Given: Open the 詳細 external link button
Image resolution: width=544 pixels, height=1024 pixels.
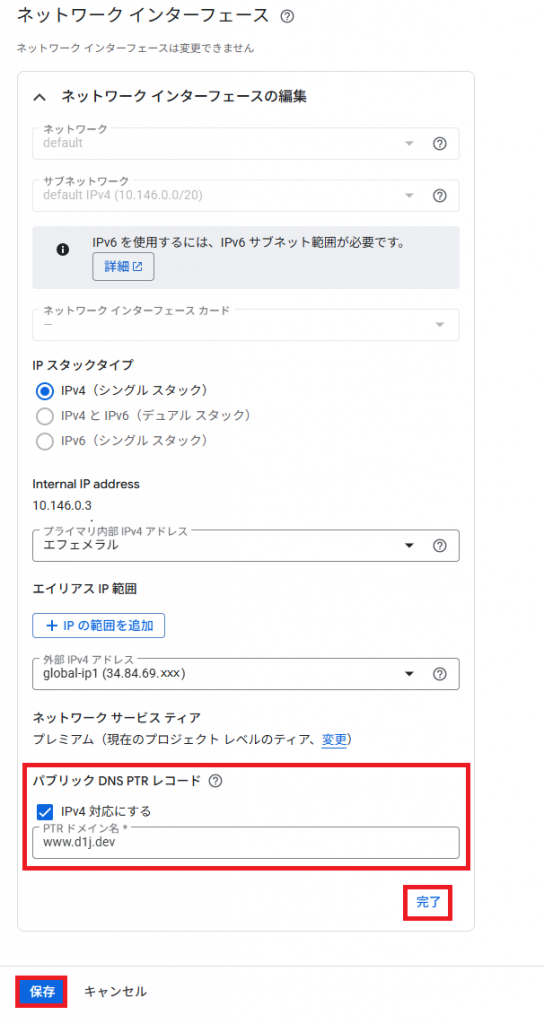Looking at the screenshot, I should pyautogui.click(x=123, y=266).
